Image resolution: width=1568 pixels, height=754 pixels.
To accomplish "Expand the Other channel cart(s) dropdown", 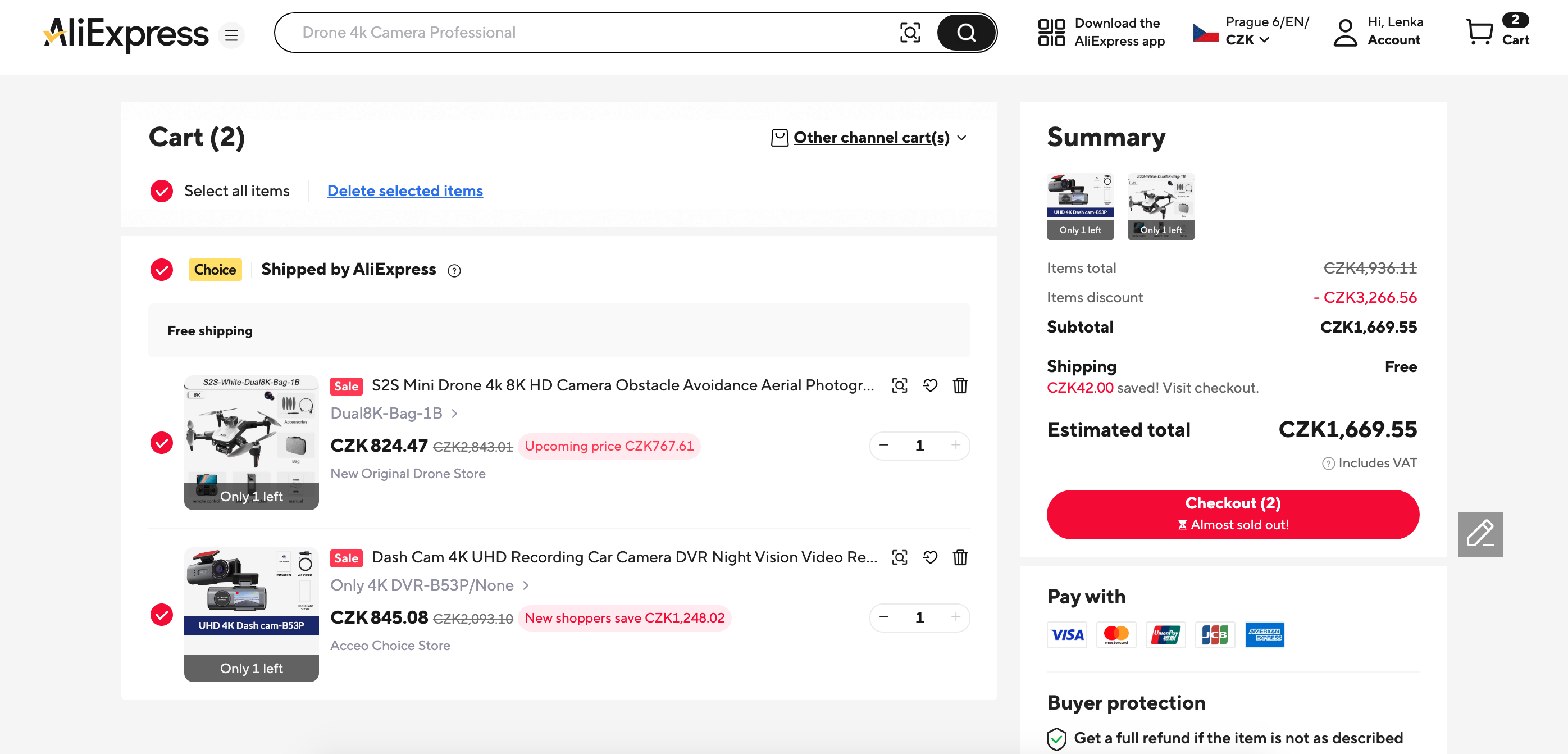I will pos(870,138).
